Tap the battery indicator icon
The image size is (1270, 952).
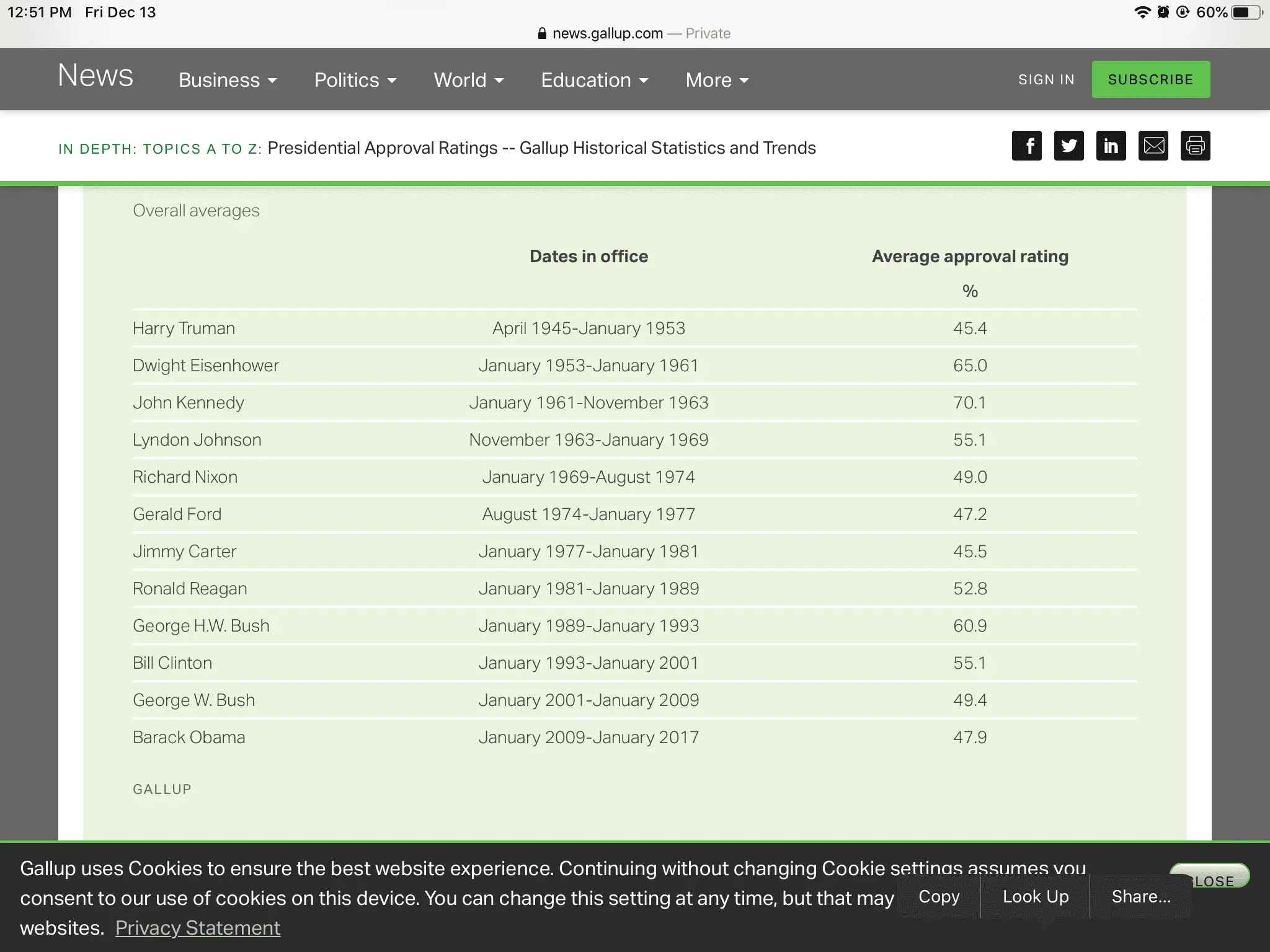point(1245,12)
